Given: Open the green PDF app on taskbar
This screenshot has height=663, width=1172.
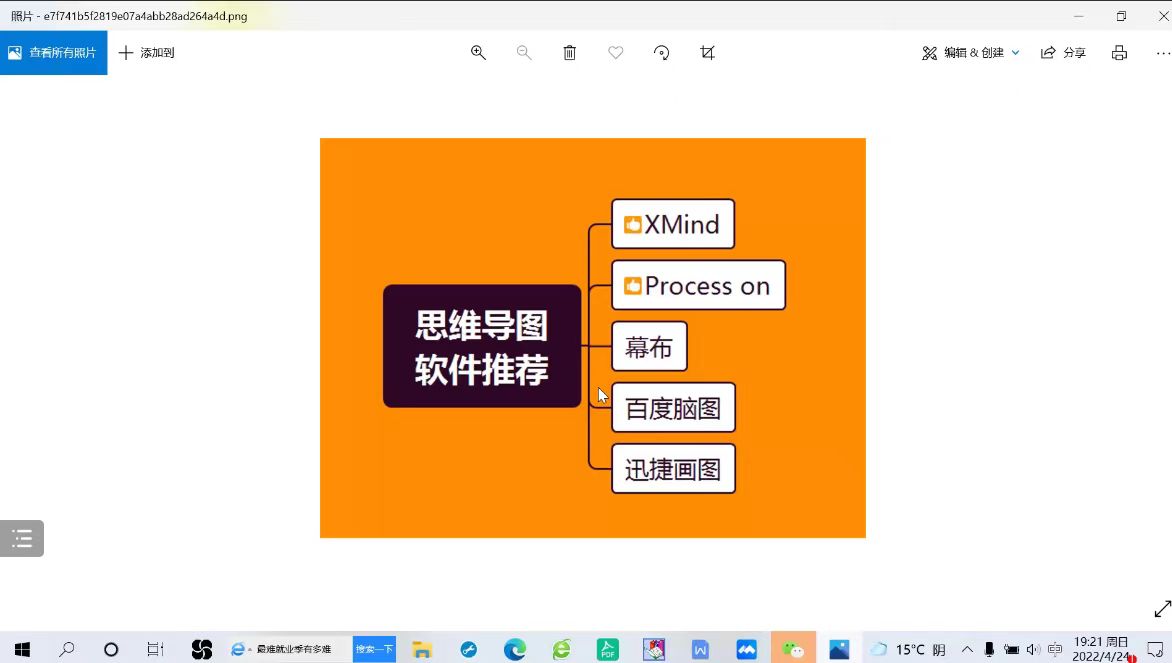Looking at the screenshot, I should click(x=608, y=650).
